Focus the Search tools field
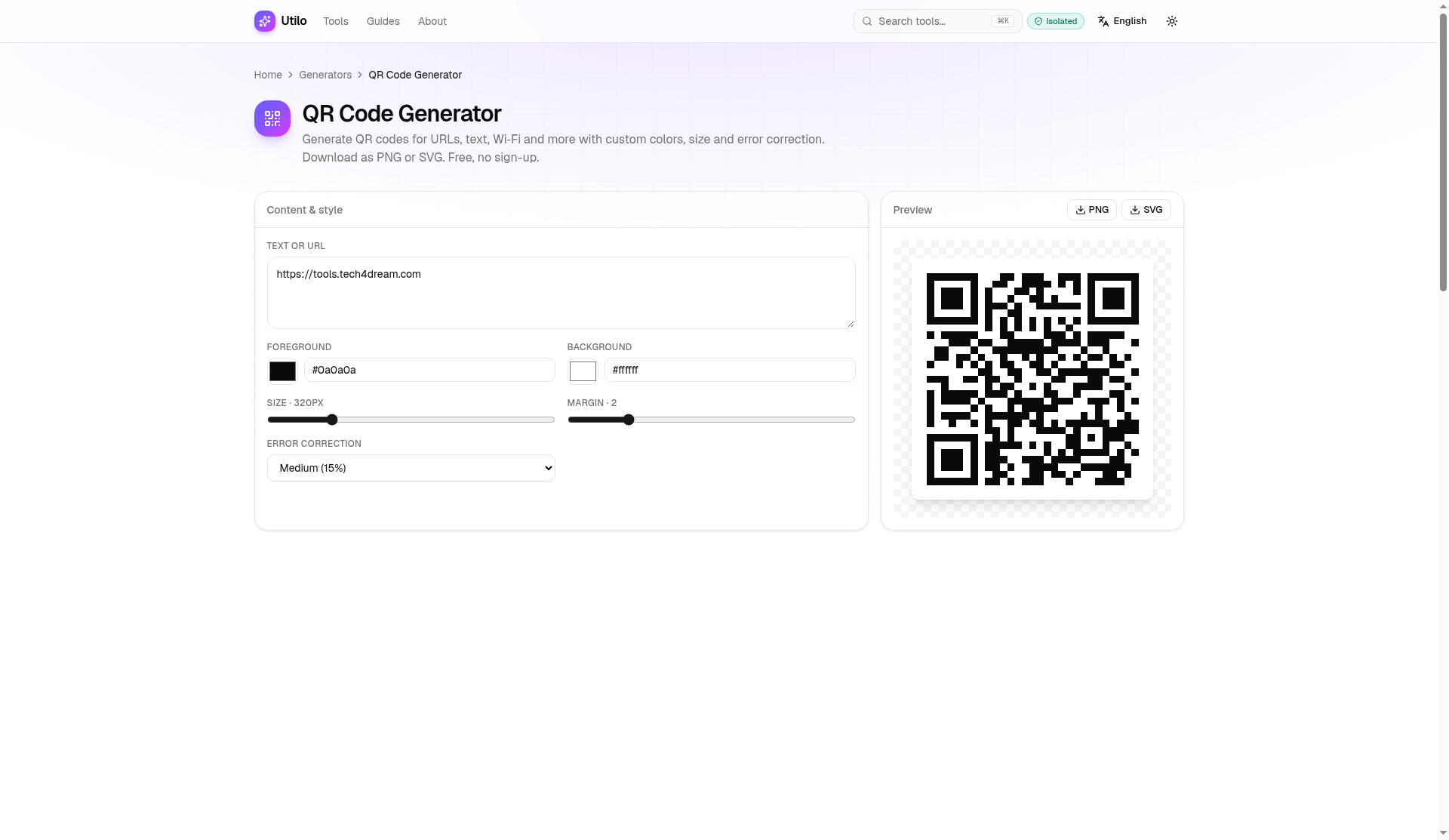 coord(937,21)
